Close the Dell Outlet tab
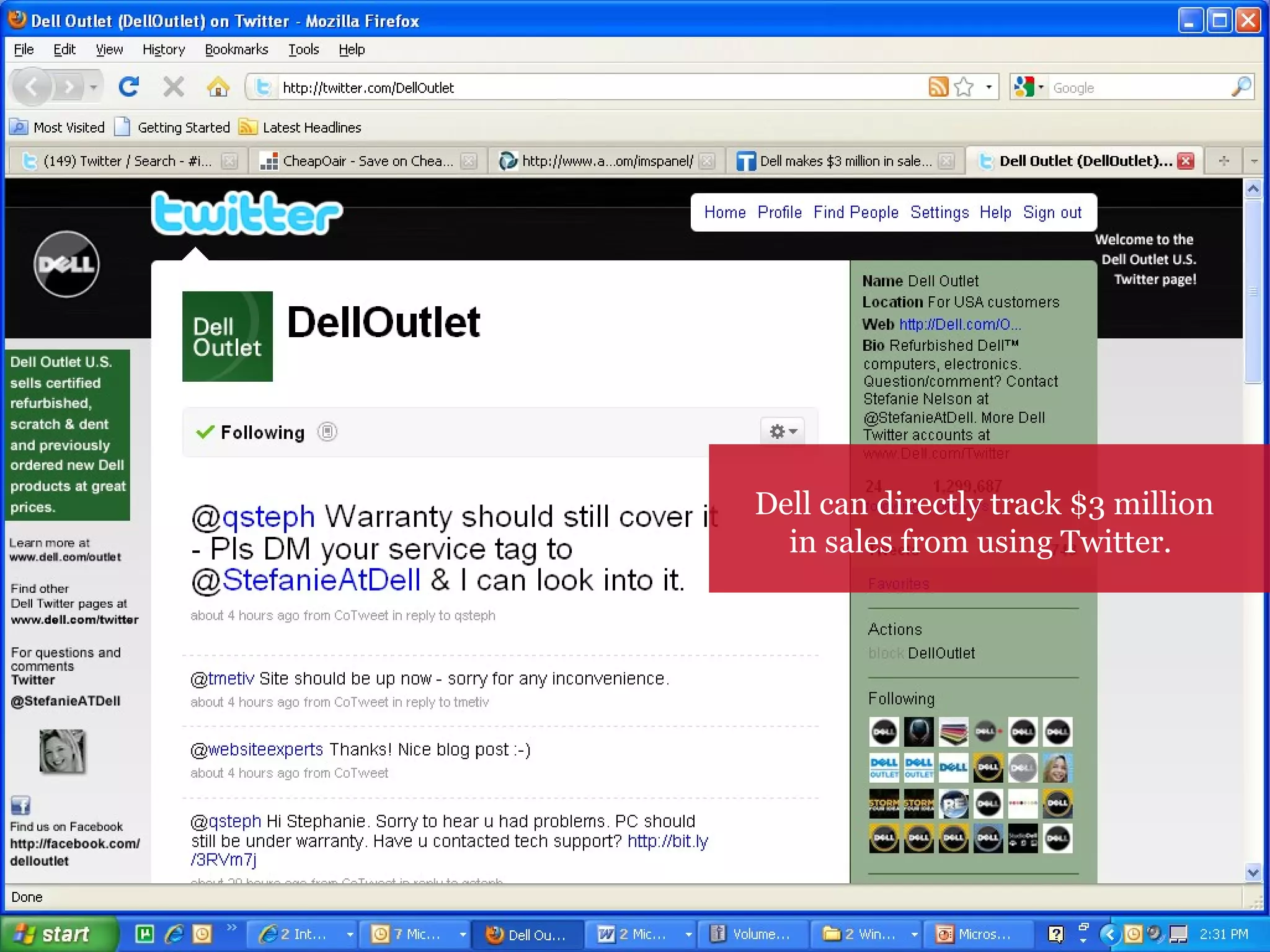The height and width of the screenshot is (952, 1270). pyautogui.click(x=1186, y=161)
